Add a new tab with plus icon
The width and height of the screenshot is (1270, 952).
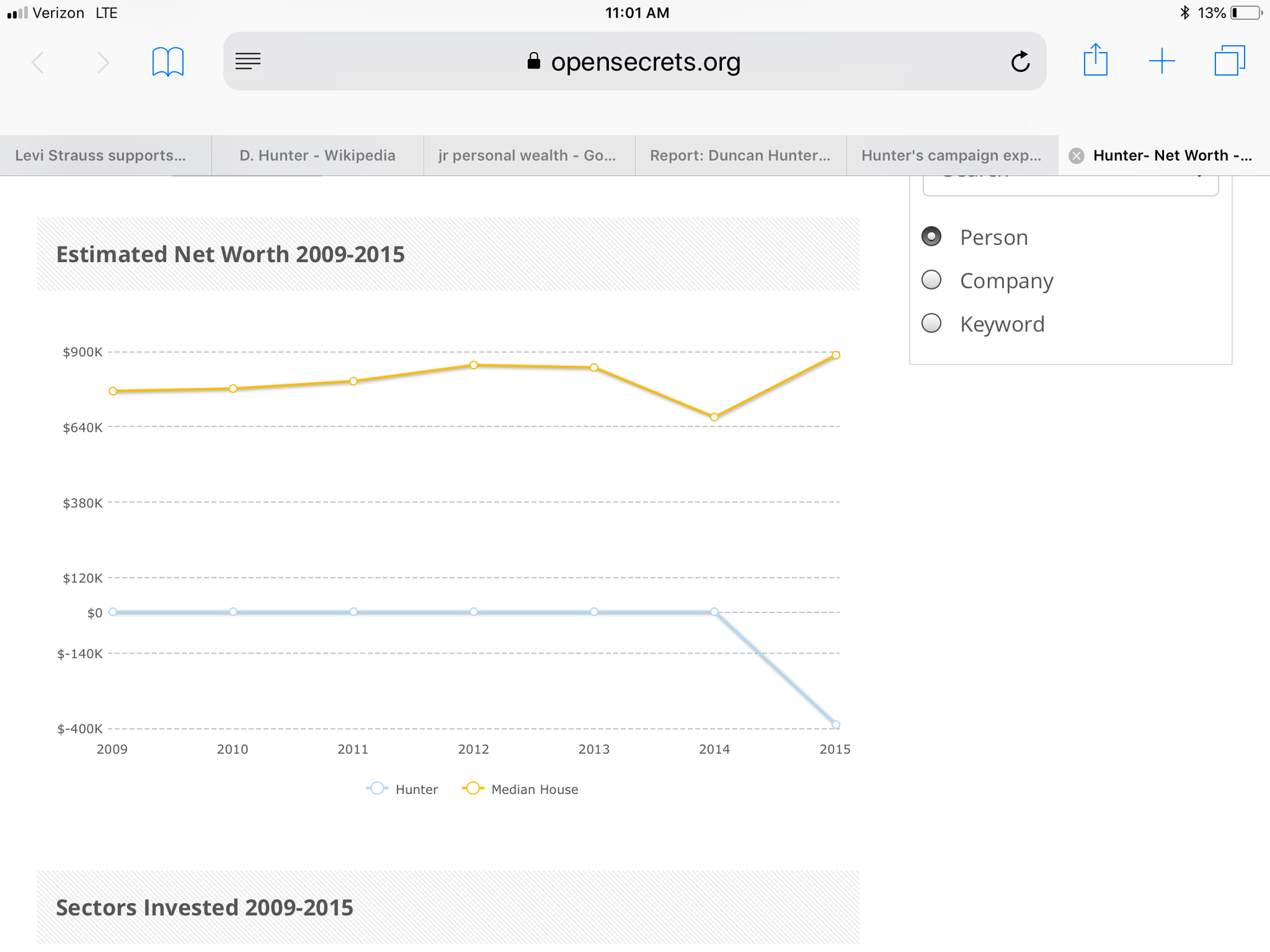[x=1161, y=62]
